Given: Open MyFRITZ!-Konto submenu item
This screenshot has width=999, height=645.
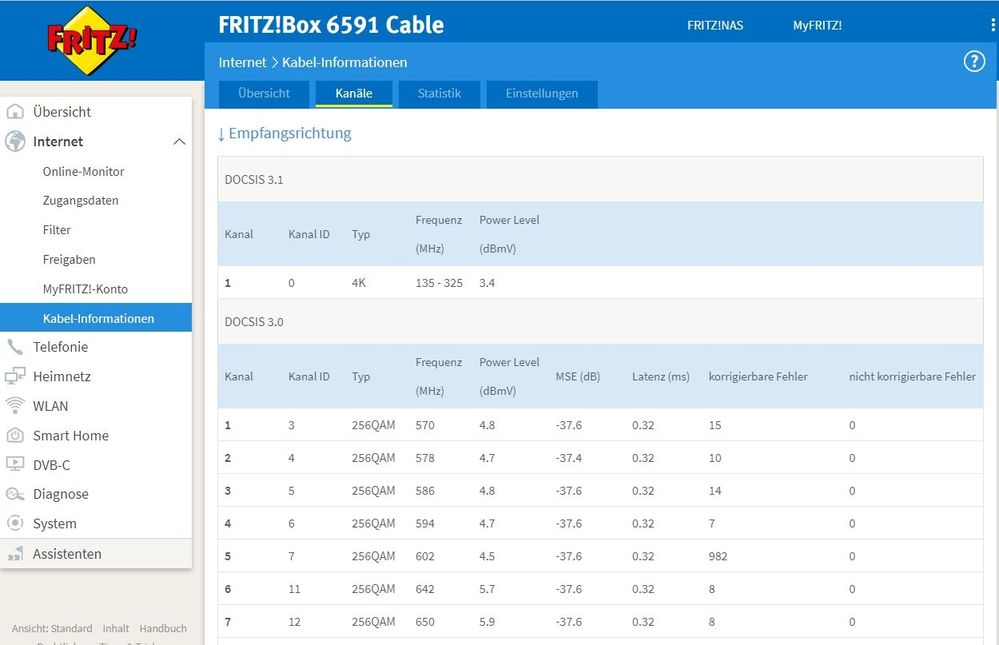Looking at the screenshot, I should 85,289.
